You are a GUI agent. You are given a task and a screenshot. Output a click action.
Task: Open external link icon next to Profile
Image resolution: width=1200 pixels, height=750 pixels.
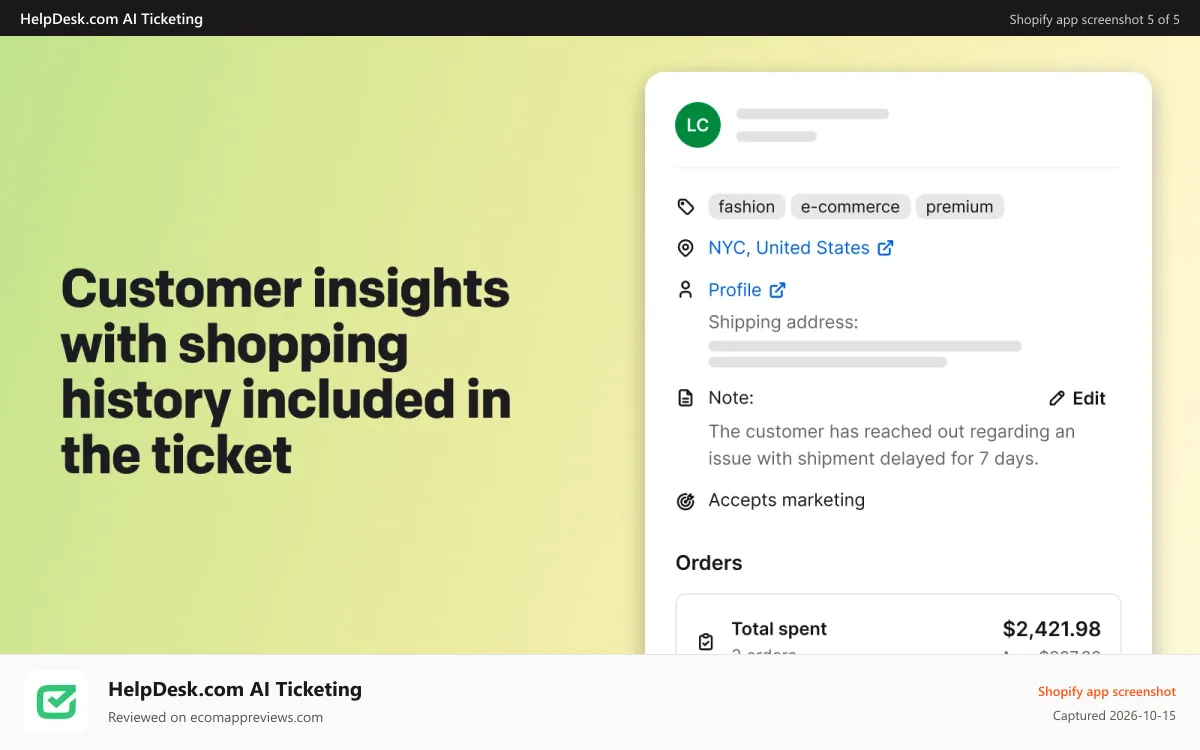pyautogui.click(x=777, y=290)
